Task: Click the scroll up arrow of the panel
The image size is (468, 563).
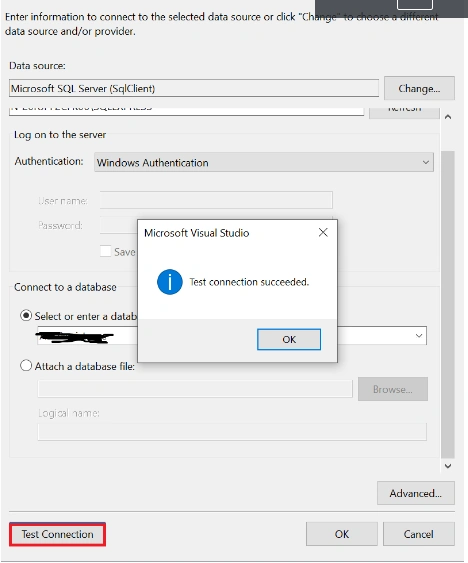Action: [x=448, y=117]
